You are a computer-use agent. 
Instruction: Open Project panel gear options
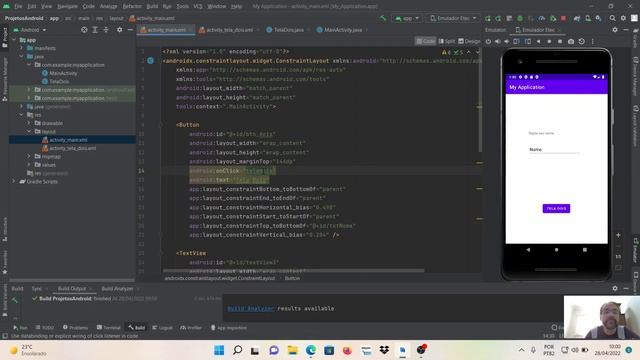point(120,30)
